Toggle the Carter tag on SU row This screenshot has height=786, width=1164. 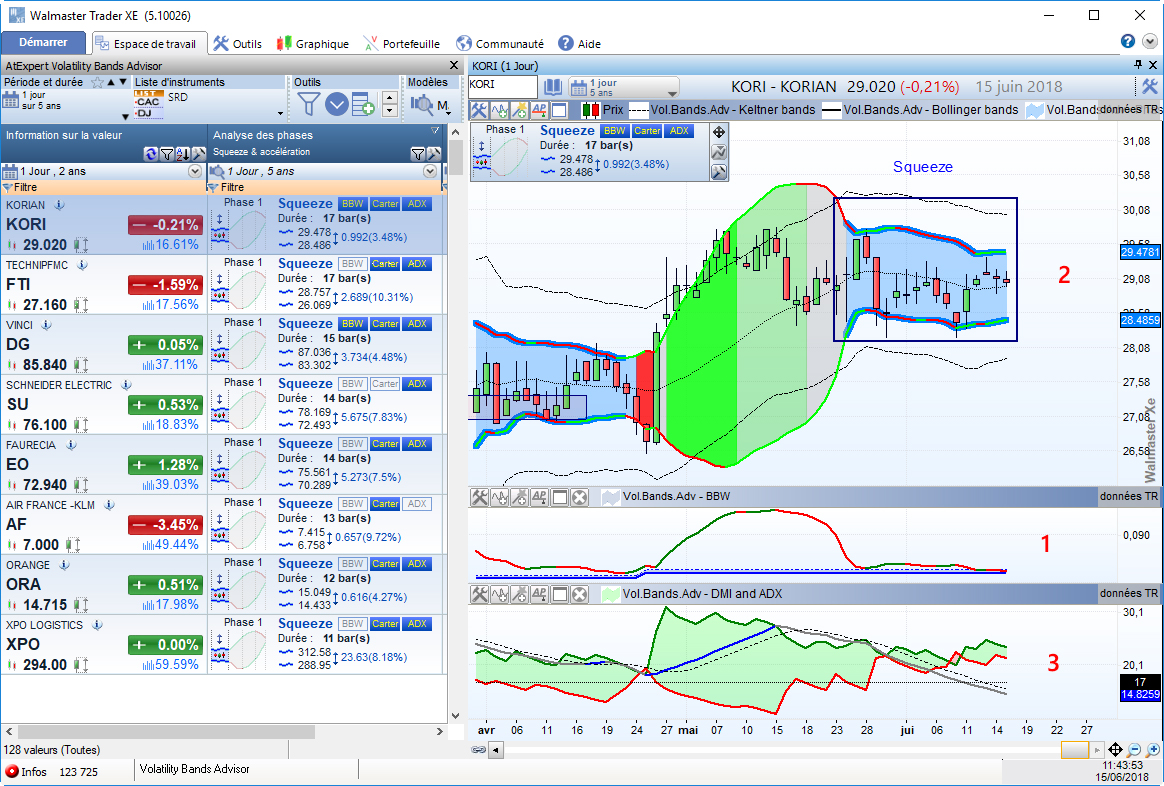[385, 384]
